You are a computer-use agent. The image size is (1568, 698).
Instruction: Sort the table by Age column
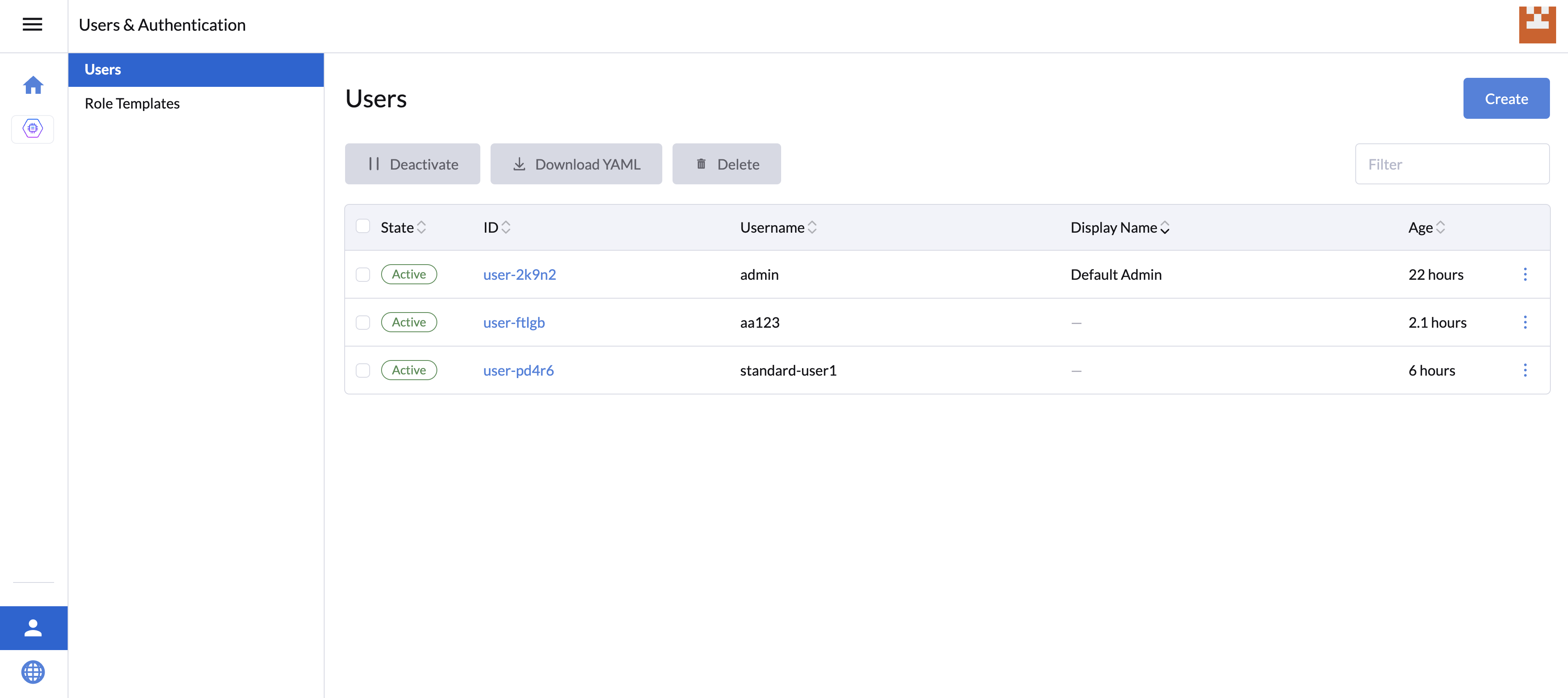coord(1426,228)
